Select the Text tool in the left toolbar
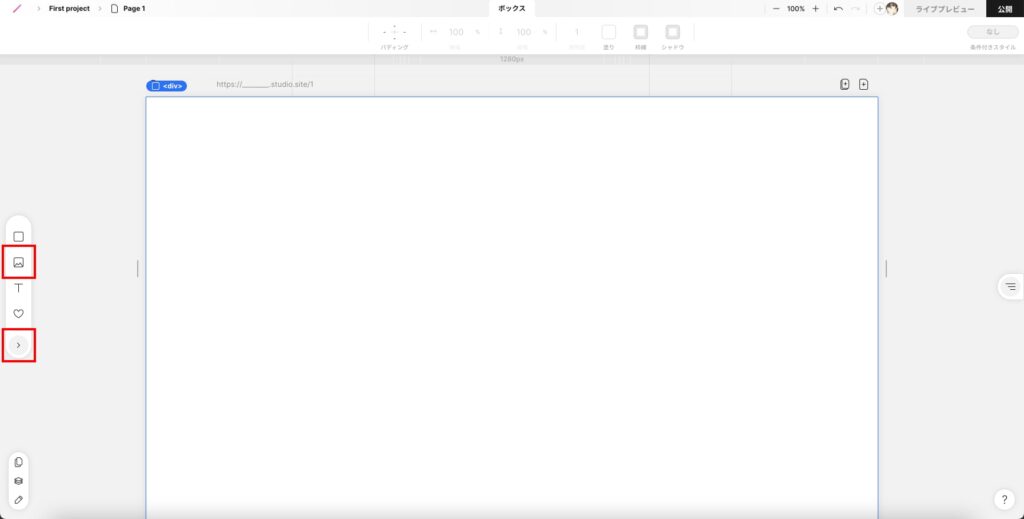The image size is (1024, 519). 18,288
